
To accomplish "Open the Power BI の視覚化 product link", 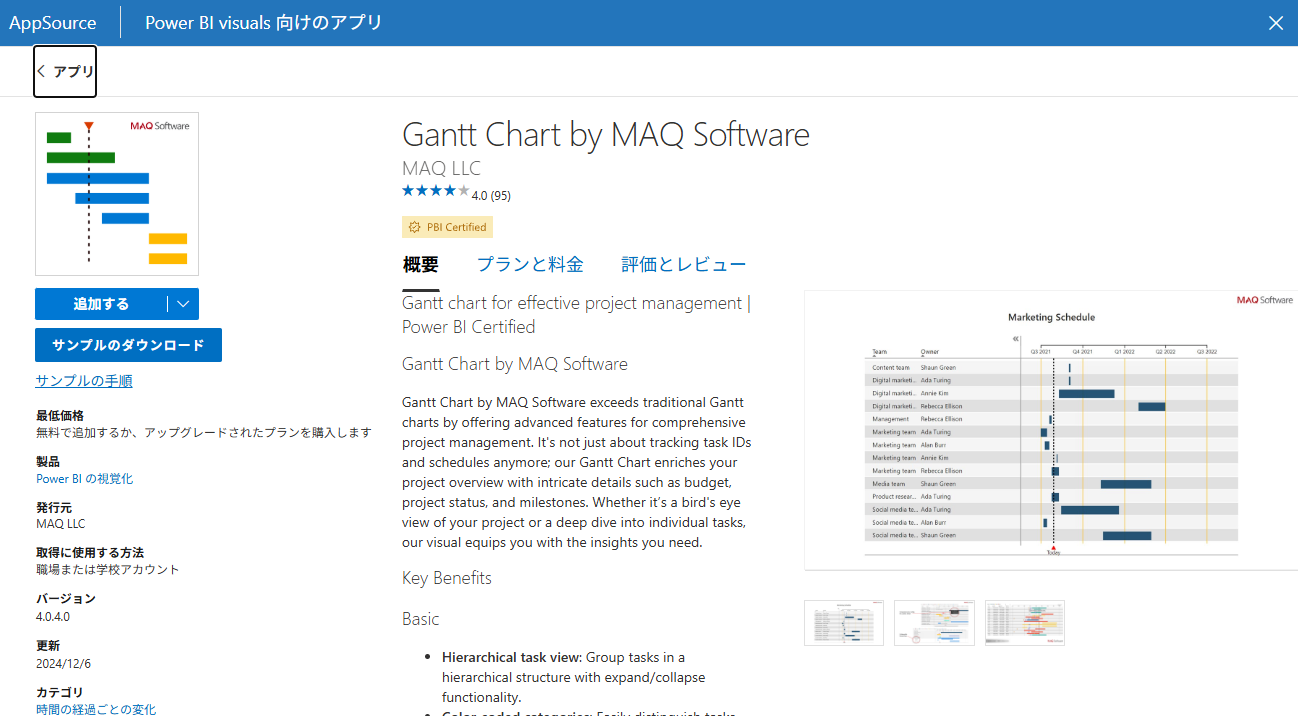I will tap(84, 479).
